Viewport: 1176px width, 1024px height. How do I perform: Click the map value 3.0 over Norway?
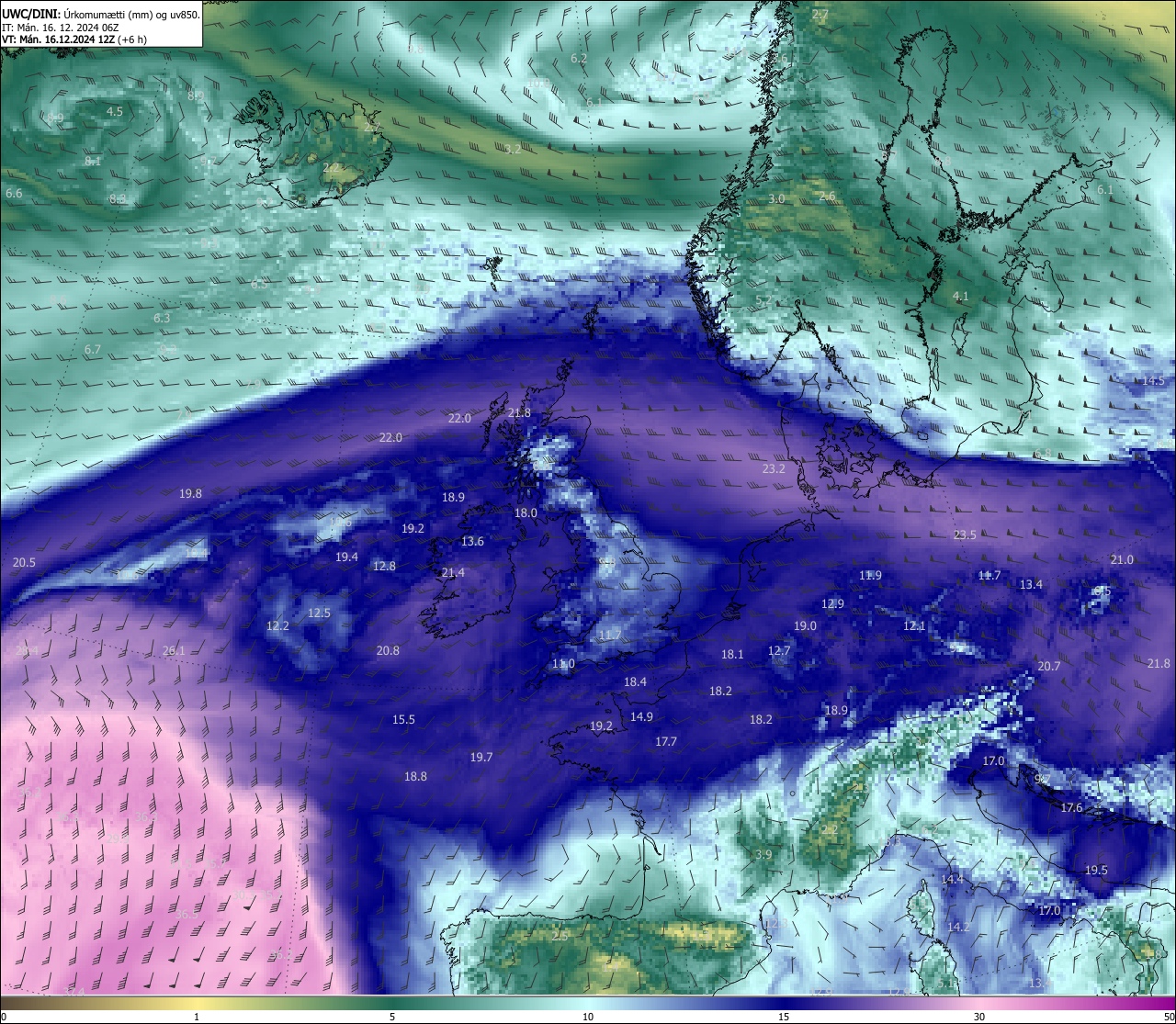coord(776,198)
